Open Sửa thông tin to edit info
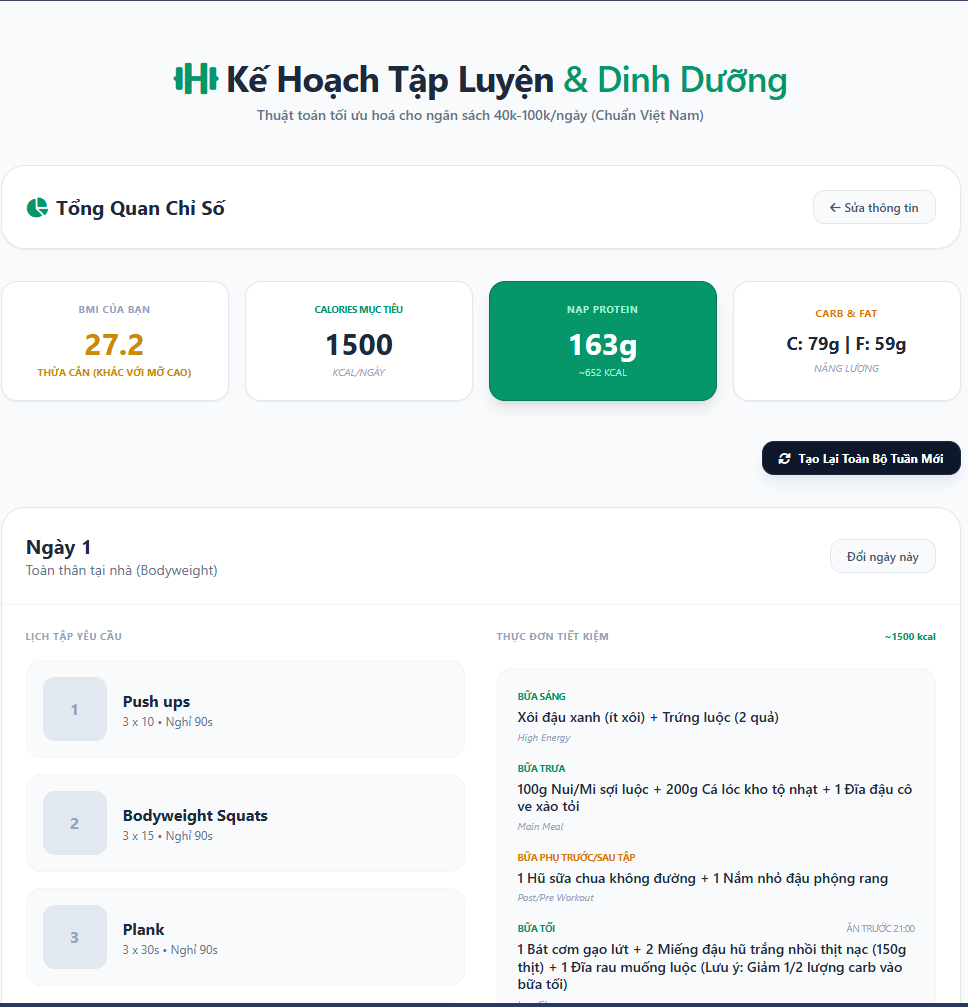 pos(874,207)
